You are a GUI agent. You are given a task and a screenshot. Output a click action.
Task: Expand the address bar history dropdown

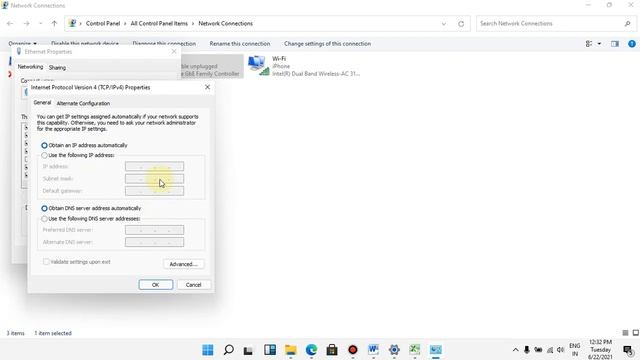(444, 24)
